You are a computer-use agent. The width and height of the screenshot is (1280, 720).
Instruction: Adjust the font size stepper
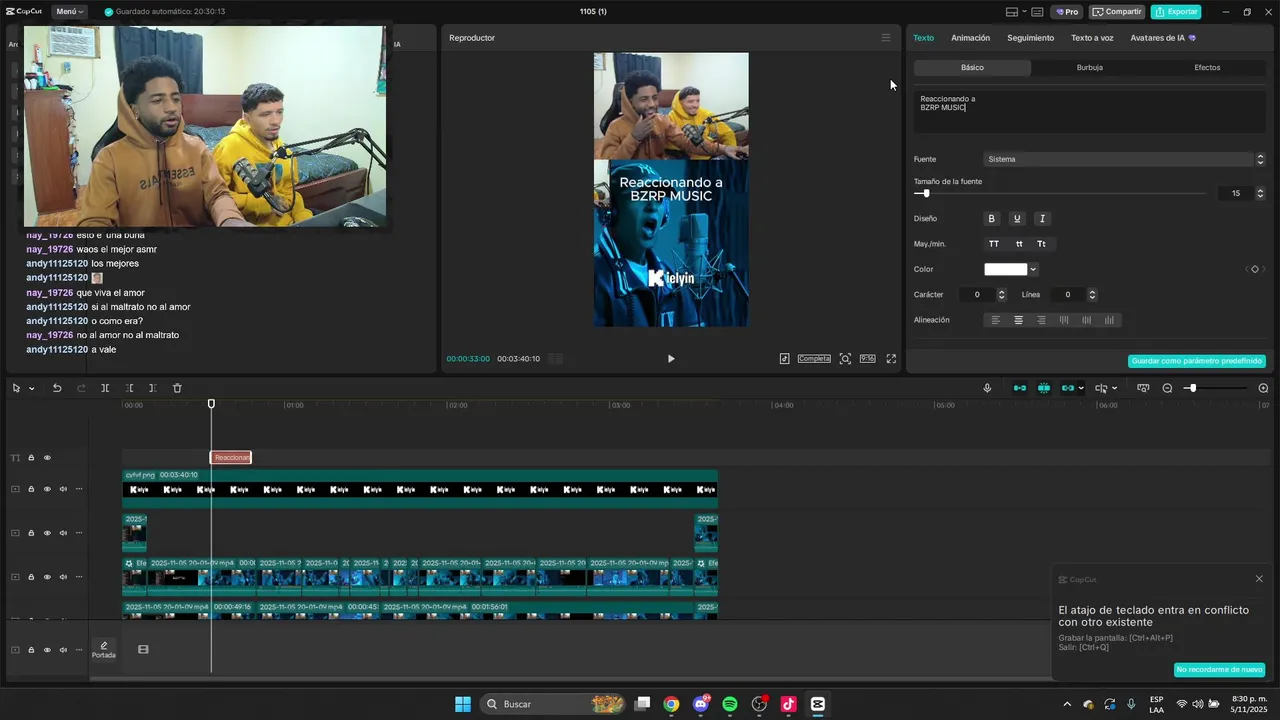1260,193
